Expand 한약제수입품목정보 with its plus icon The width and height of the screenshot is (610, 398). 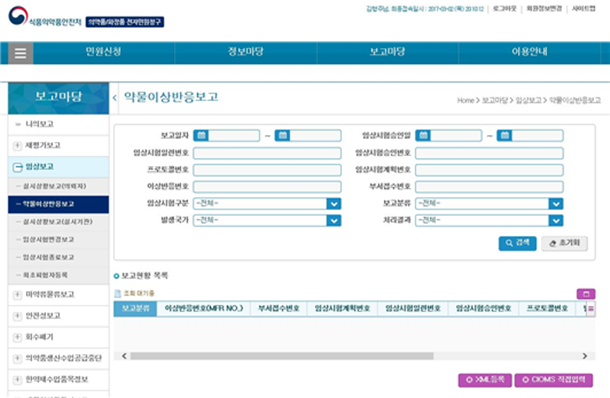[17, 380]
